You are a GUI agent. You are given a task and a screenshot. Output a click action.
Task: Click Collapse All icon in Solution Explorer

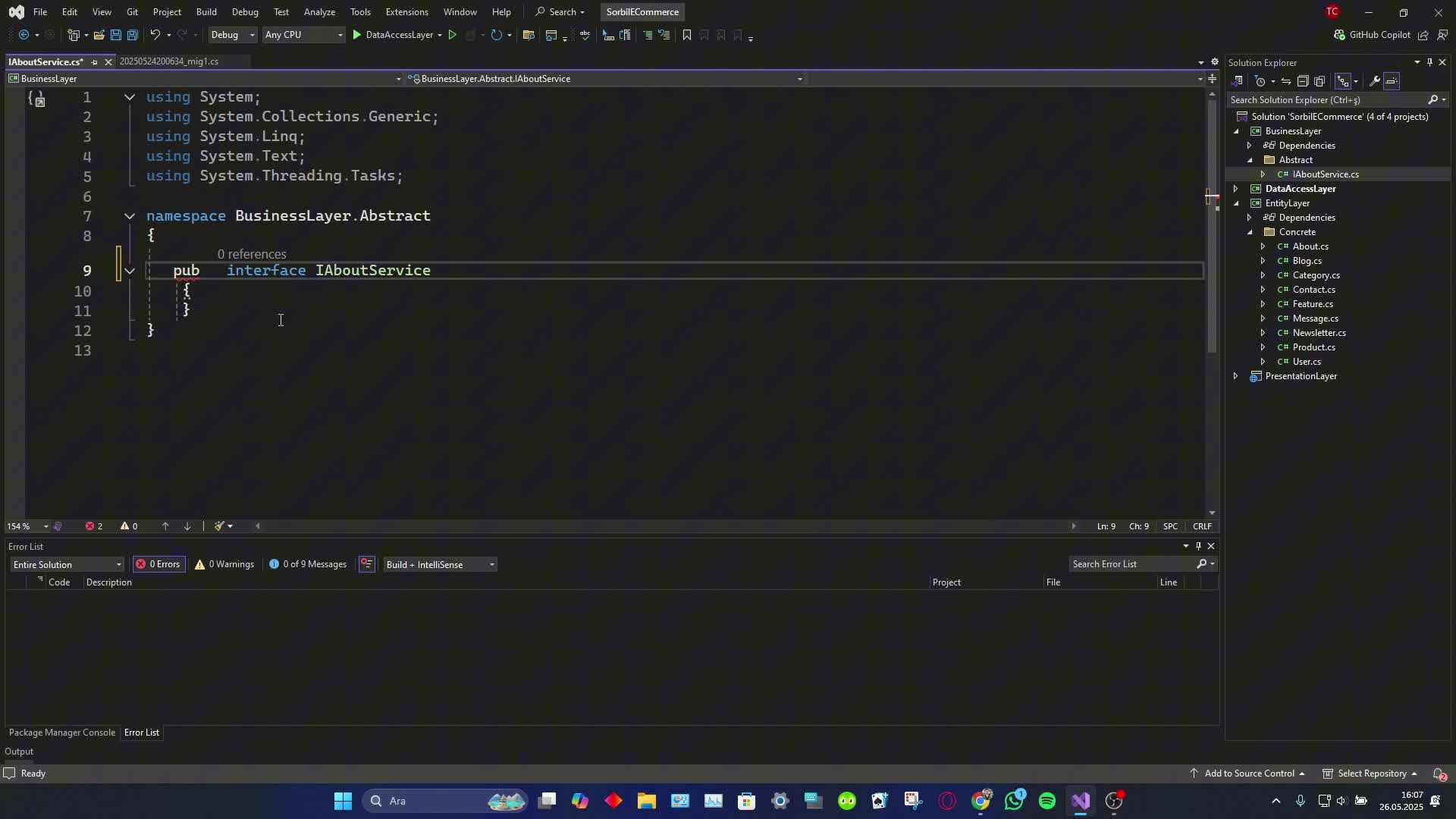(1303, 81)
